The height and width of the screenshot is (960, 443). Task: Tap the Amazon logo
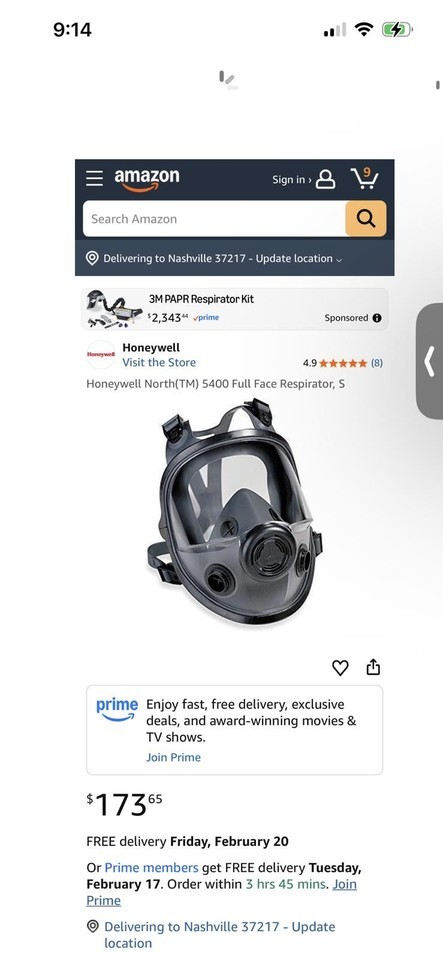[x=147, y=179]
